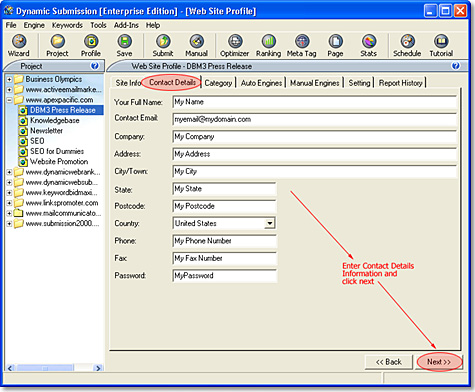
Task: Open the Engine menu
Action: [34, 25]
